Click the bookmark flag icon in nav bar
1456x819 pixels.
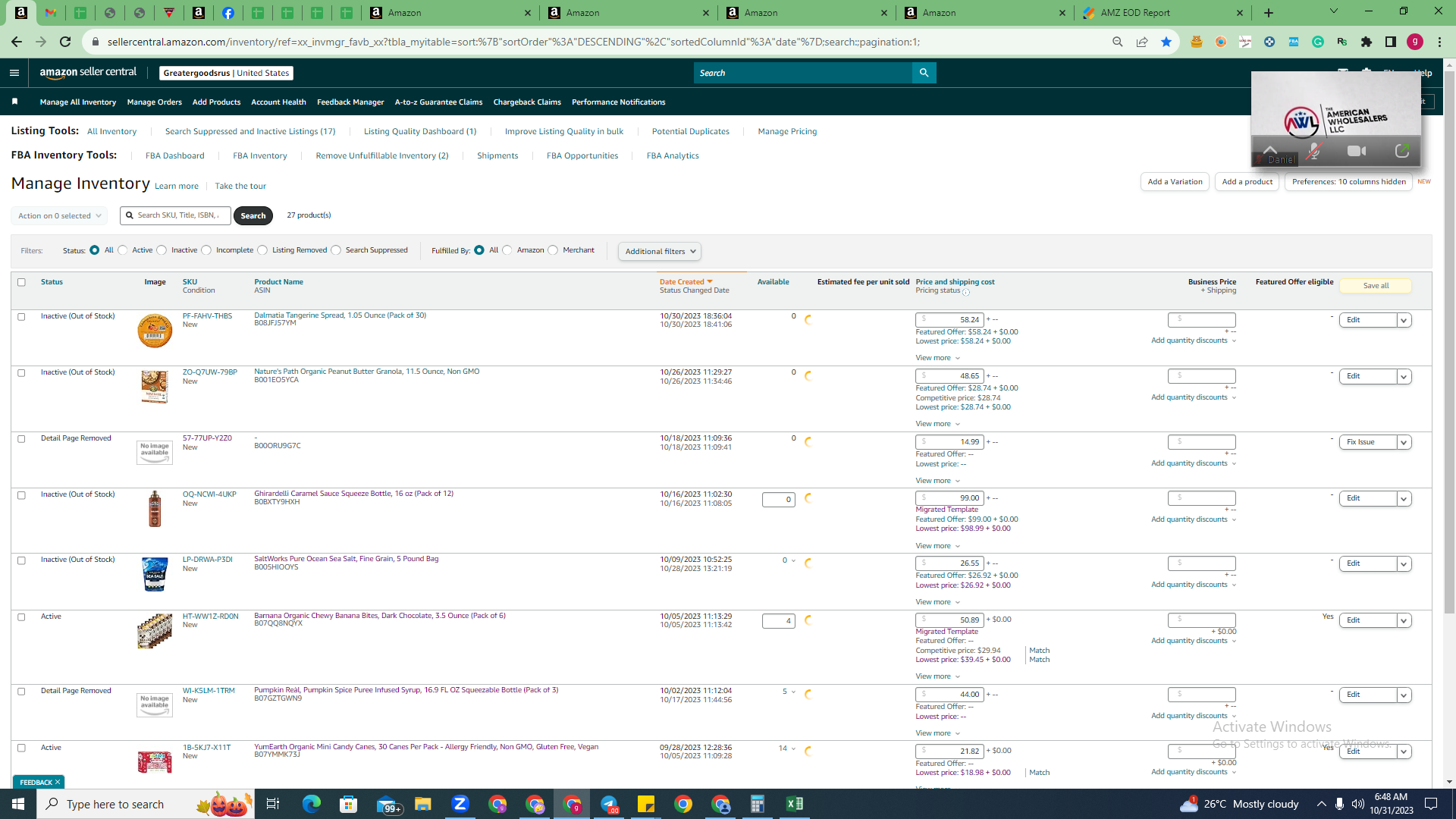(x=15, y=102)
